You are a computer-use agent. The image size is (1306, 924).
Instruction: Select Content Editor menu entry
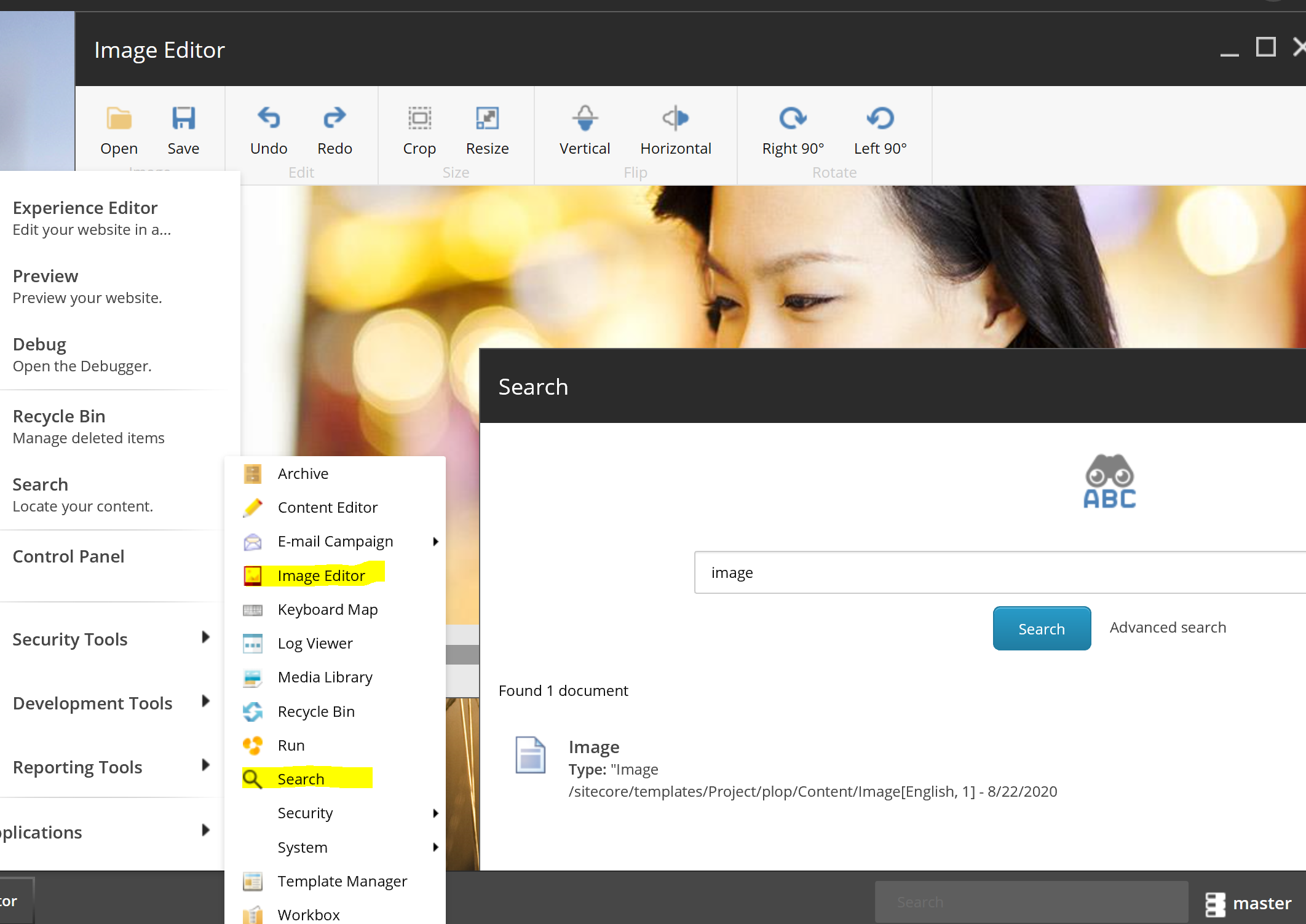coord(327,507)
